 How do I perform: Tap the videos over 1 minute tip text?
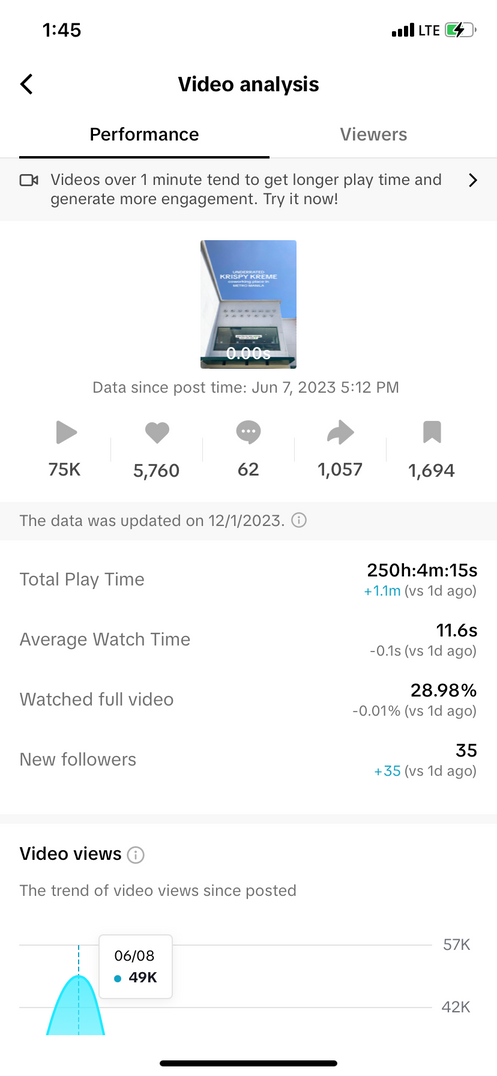tap(246, 189)
